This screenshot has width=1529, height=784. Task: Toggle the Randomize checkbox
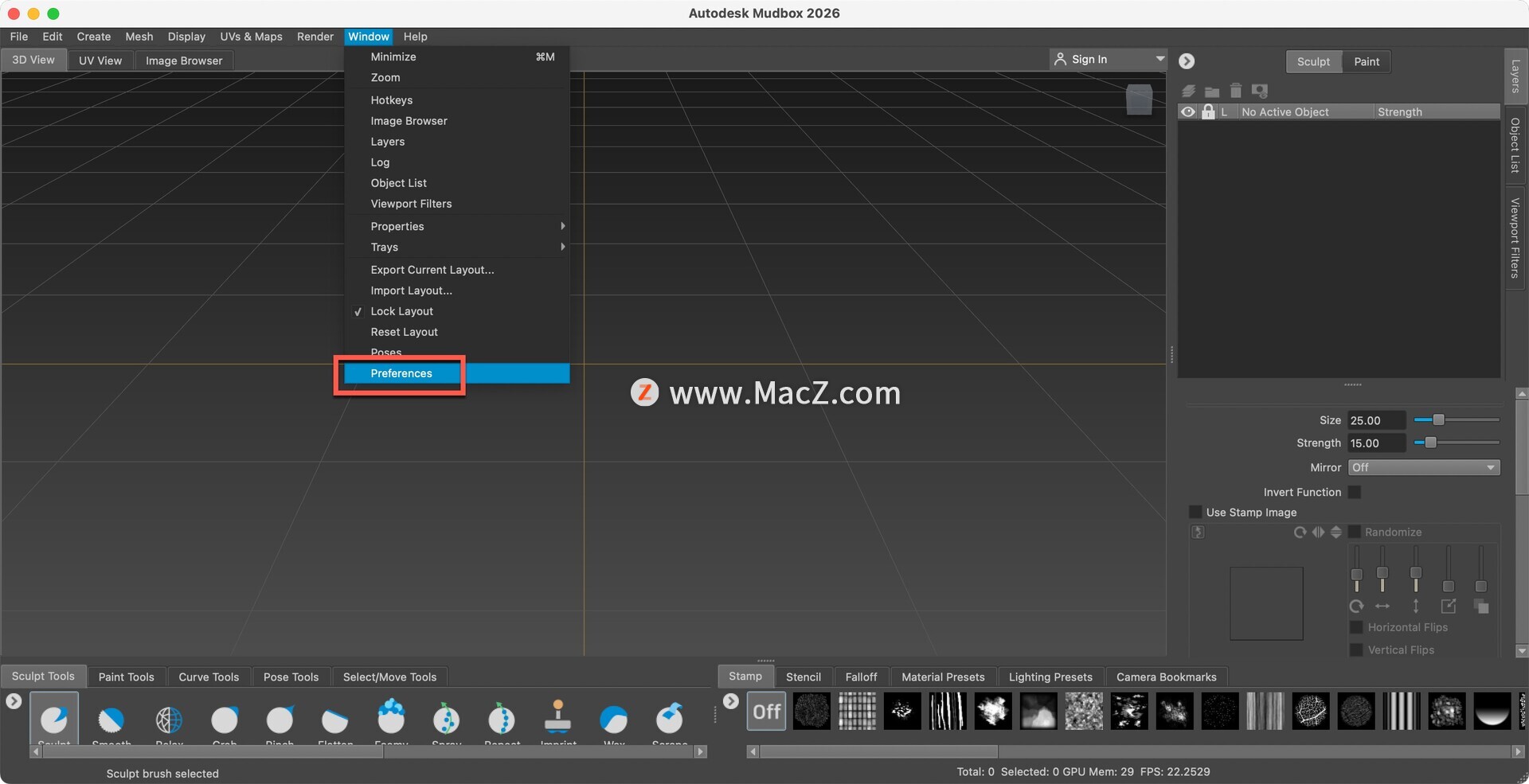[1354, 532]
